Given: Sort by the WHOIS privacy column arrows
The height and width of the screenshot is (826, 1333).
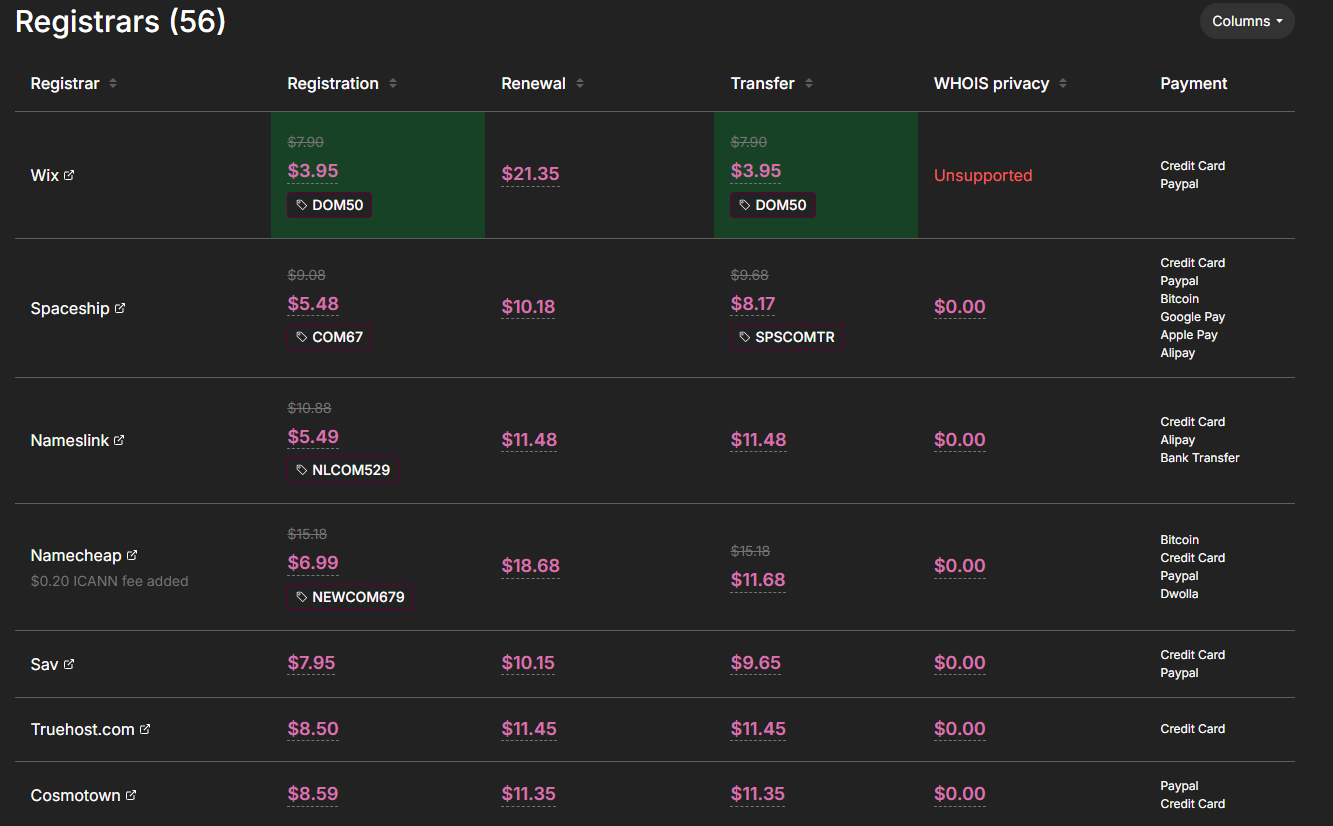Looking at the screenshot, I should [1063, 84].
